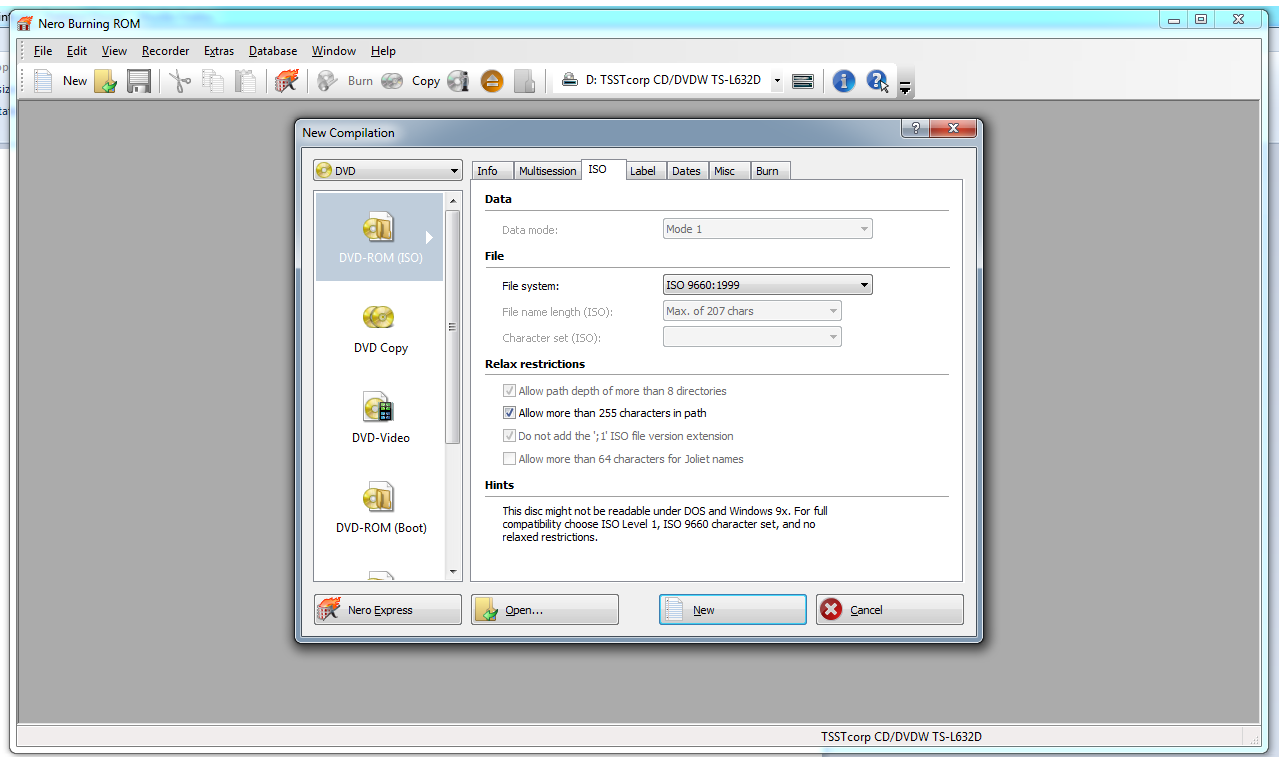Click the Save floppy disk toolbar icon
The height and width of the screenshot is (757, 1279).
point(139,81)
